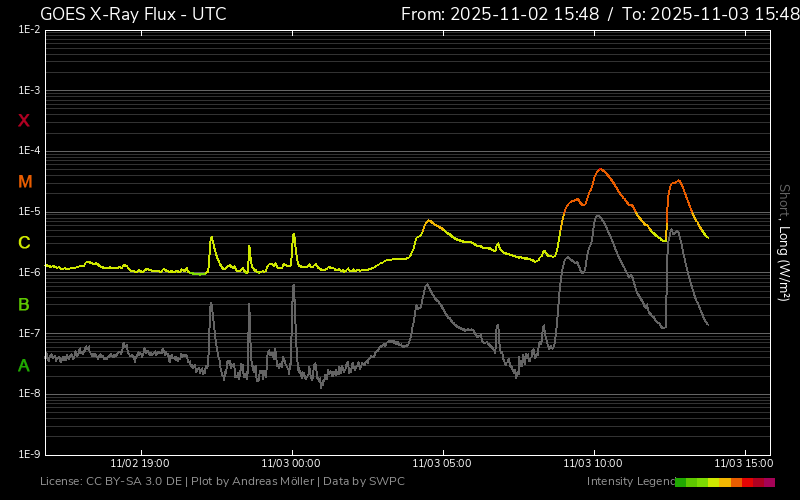
Task: Click the vertical 'Short, Long (W/m²)' axis label
Action: click(784, 243)
